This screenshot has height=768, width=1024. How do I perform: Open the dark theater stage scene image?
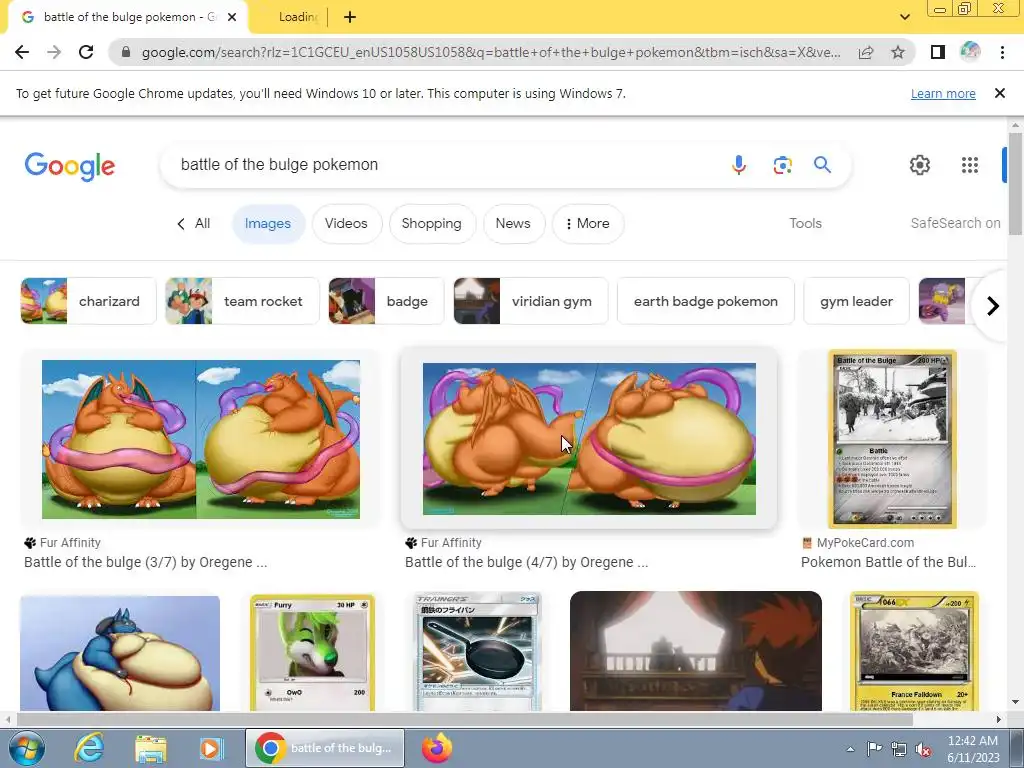pyautogui.click(x=696, y=651)
